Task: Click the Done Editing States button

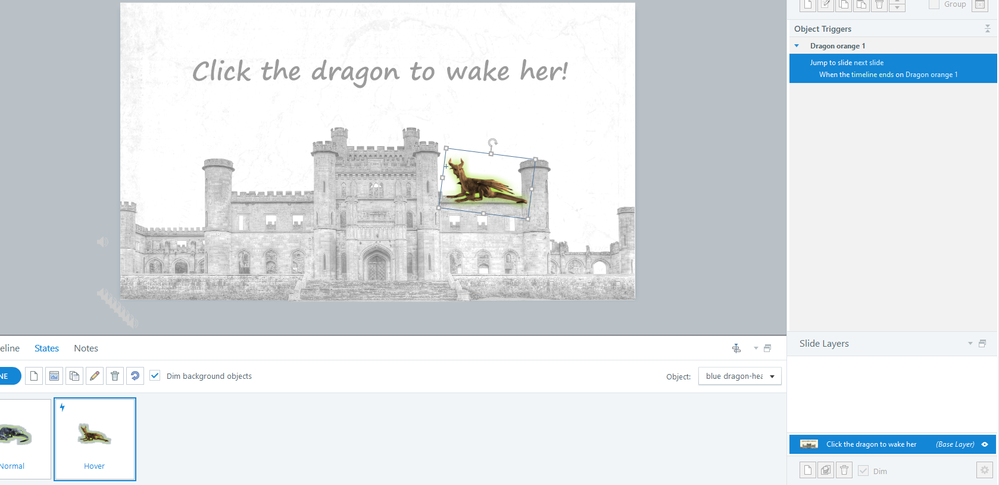Action: pyautogui.click(x=10, y=376)
